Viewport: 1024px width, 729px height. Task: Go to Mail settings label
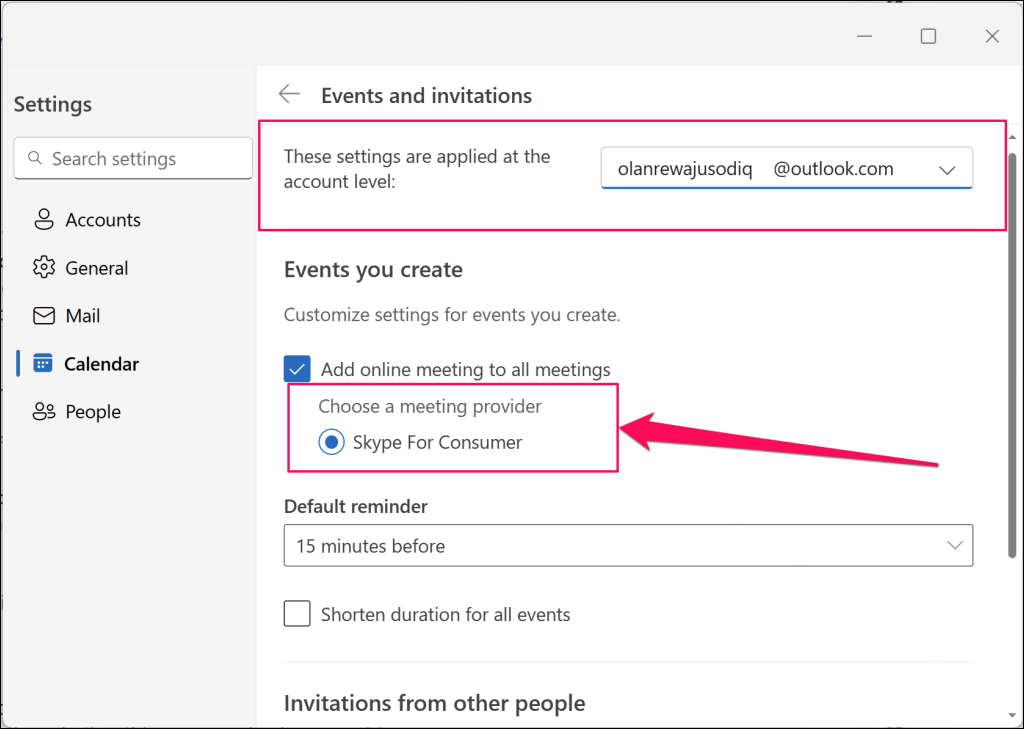point(83,316)
